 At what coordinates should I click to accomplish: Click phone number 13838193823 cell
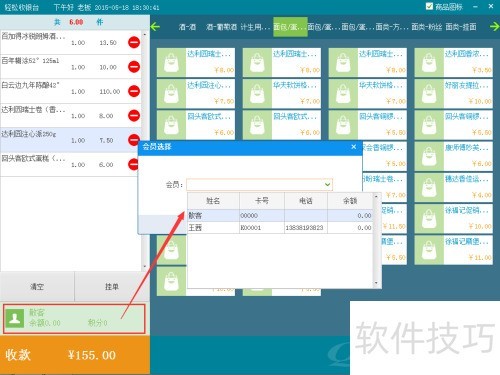(306, 228)
